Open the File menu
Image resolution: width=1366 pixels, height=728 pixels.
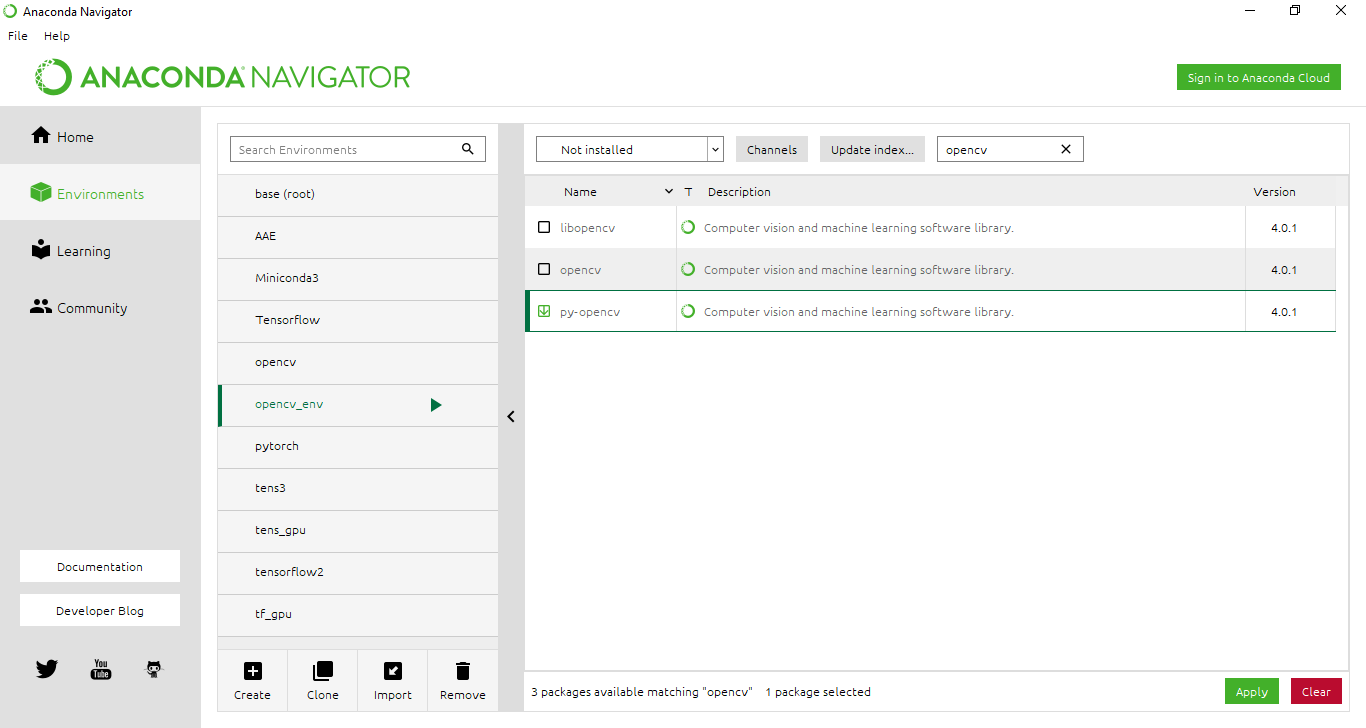18,36
